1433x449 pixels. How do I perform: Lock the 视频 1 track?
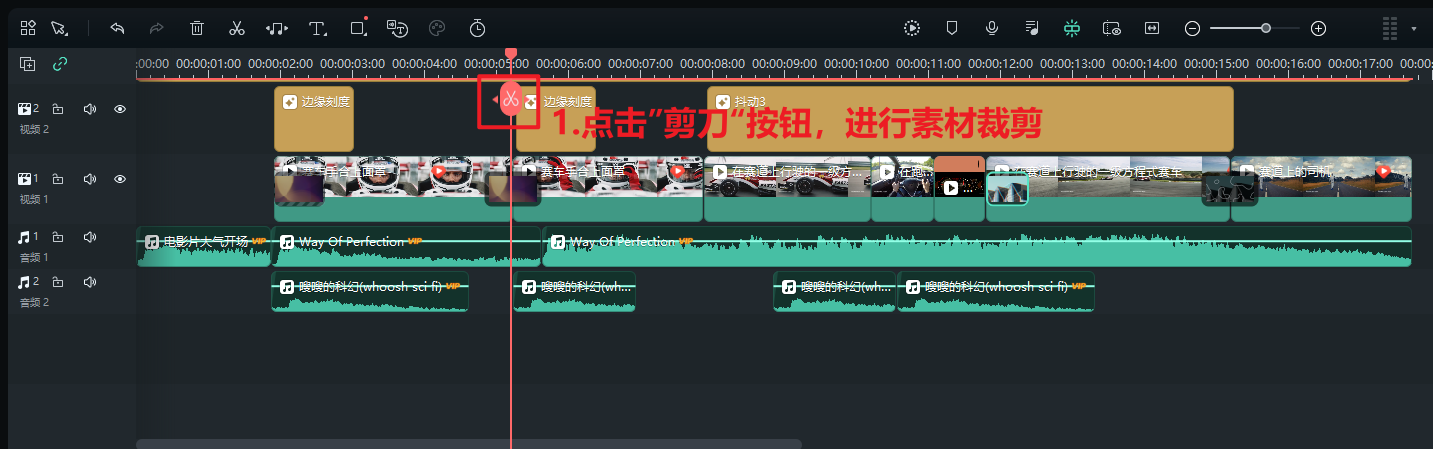coord(58,179)
